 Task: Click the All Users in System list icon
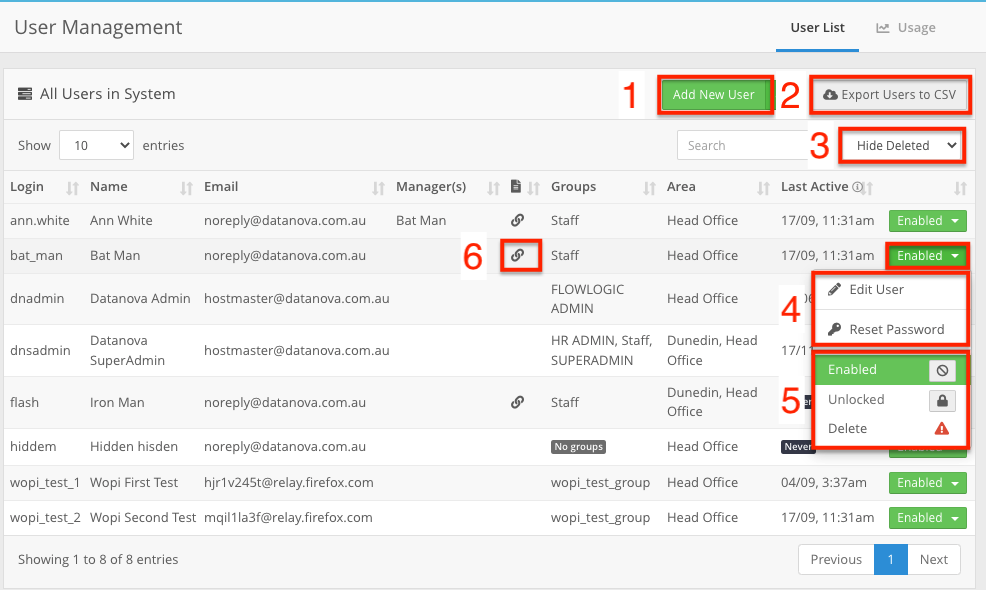coord(25,94)
